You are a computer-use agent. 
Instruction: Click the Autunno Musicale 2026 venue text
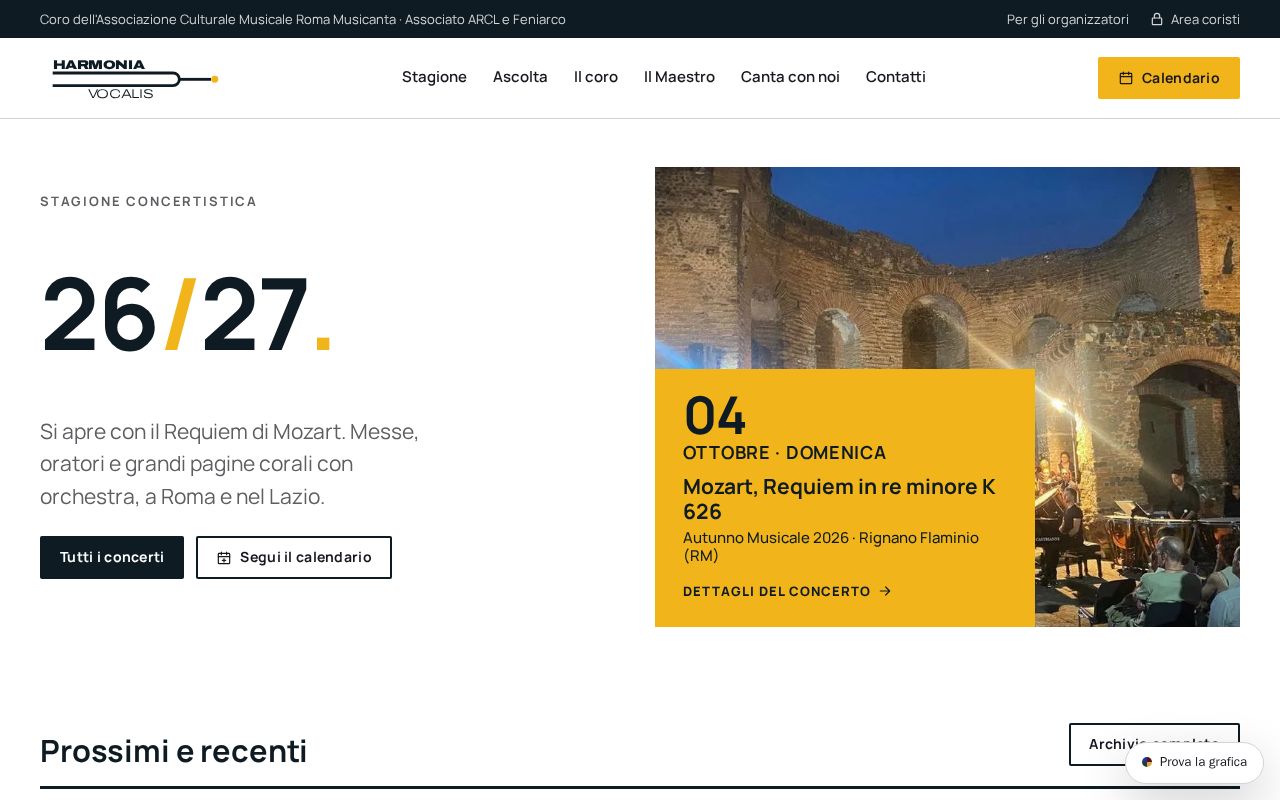[x=831, y=546]
